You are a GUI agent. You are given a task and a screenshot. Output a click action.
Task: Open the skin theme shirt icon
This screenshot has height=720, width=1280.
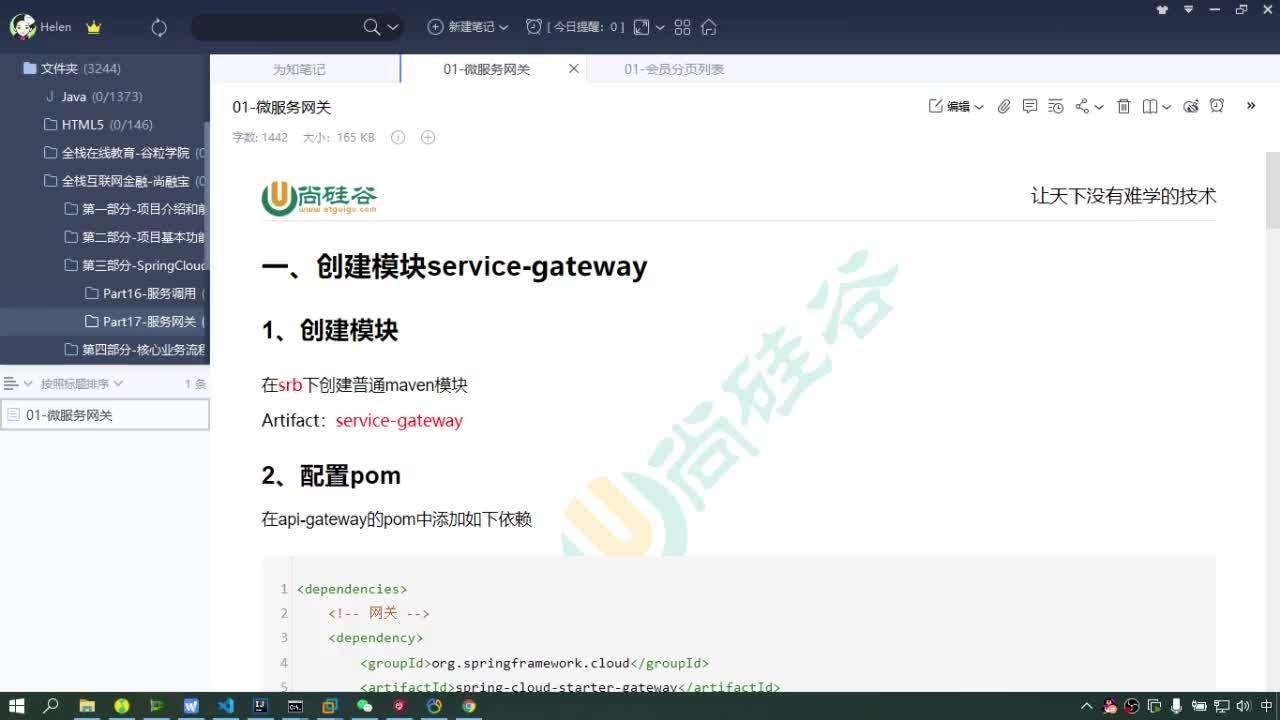(1162, 9)
